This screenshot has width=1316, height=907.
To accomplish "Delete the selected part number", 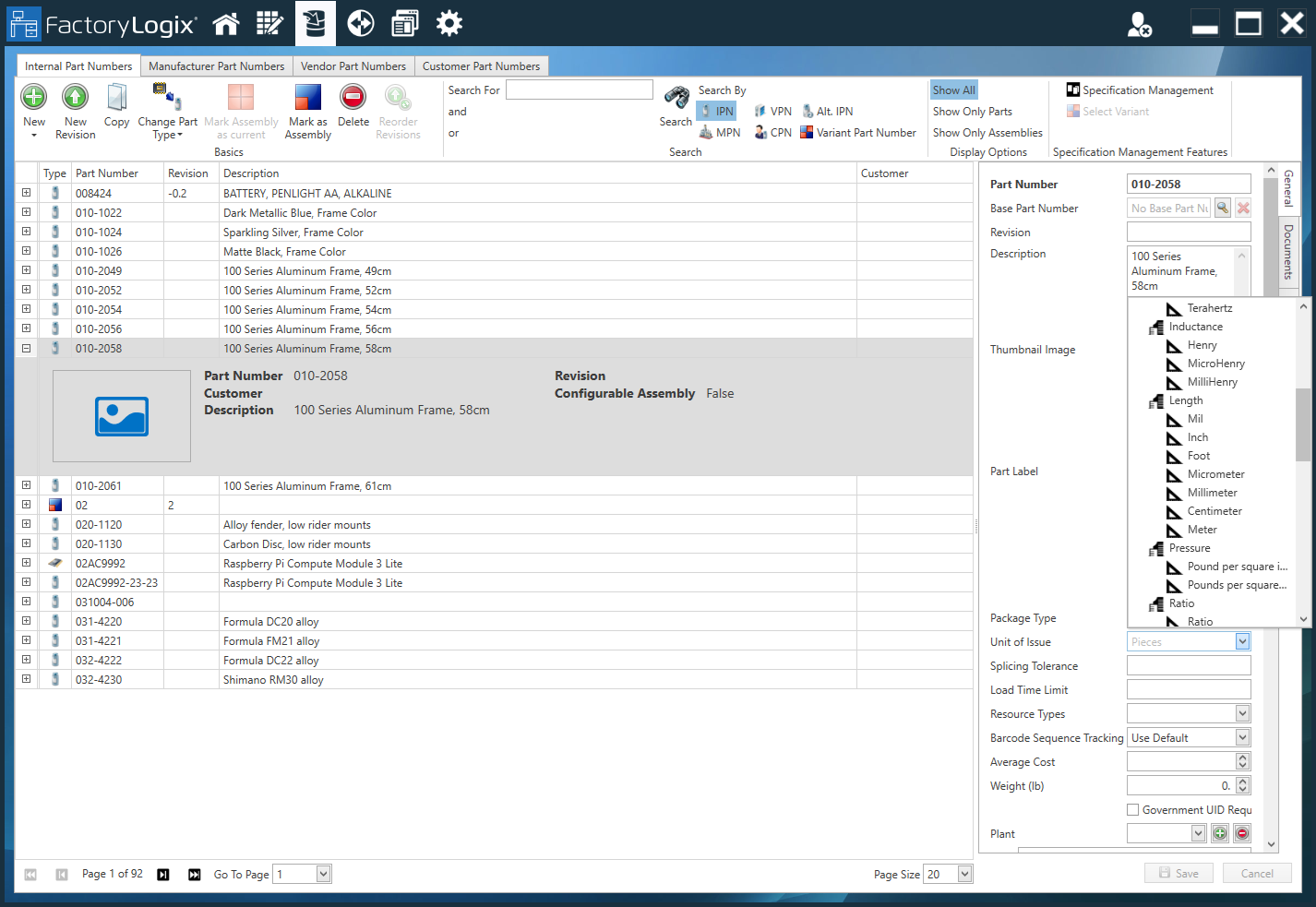I will (353, 104).
